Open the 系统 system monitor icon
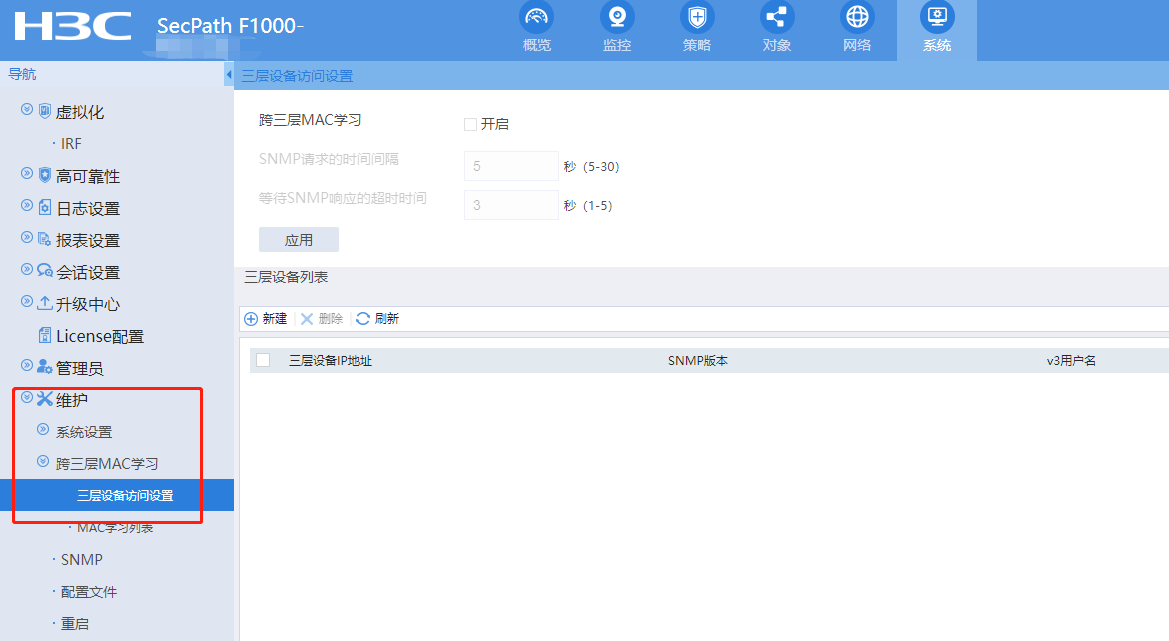The image size is (1169, 641). coord(937,16)
